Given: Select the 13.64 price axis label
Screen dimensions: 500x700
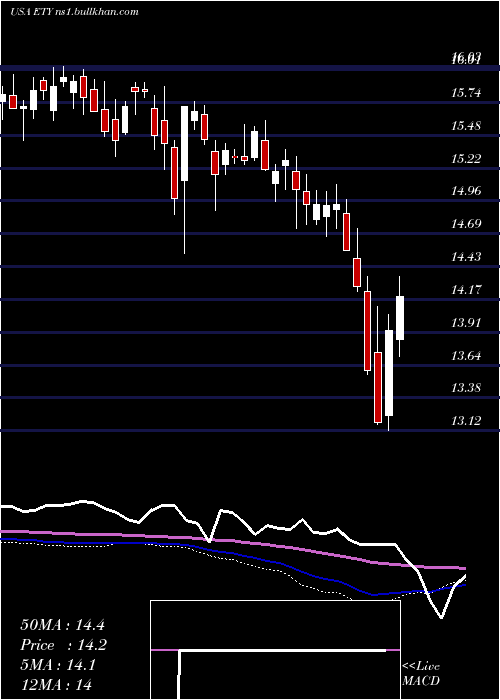Looking at the screenshot, I should coord(466,355).
